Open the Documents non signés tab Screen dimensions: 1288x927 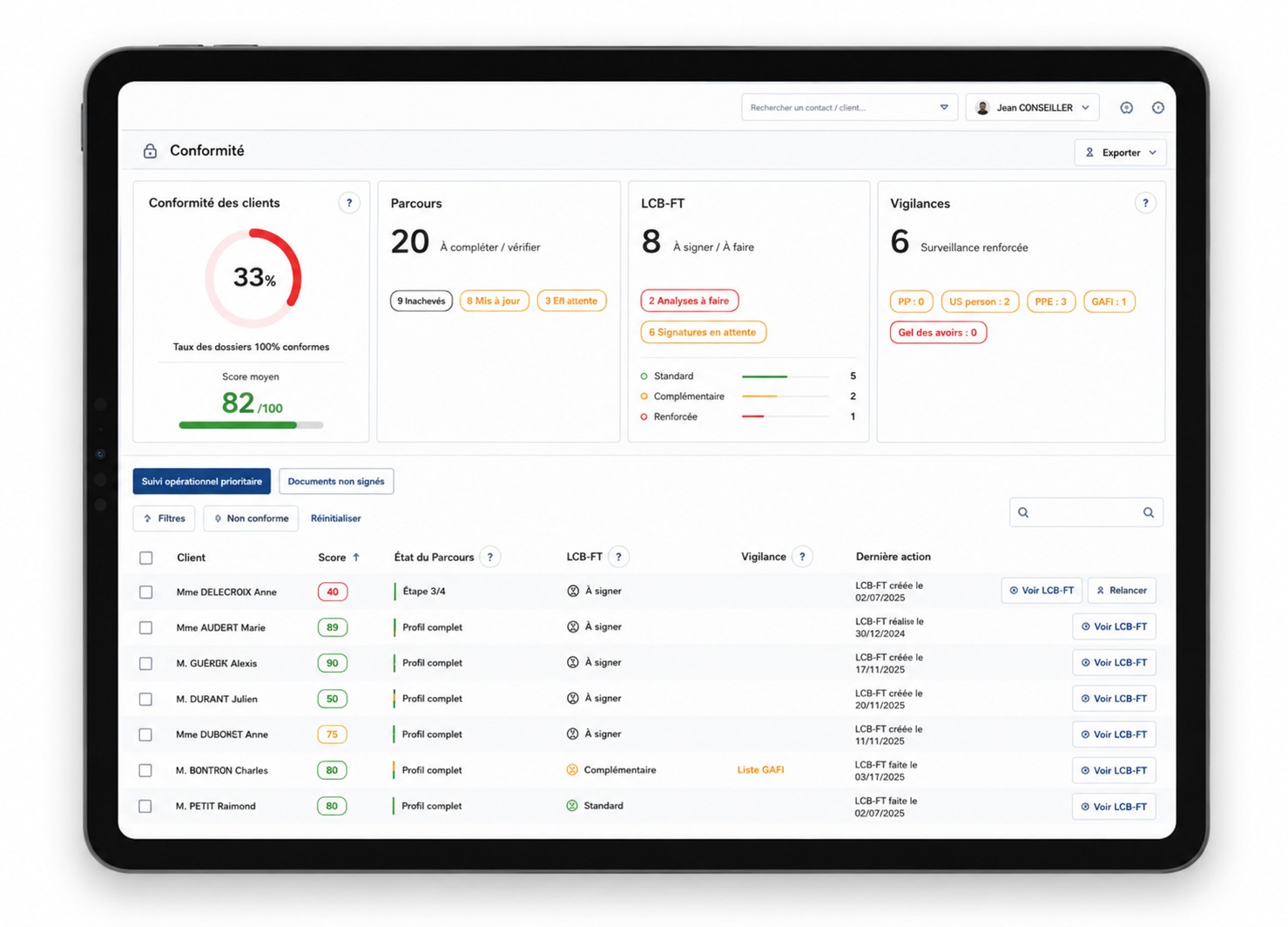point(336,481)
